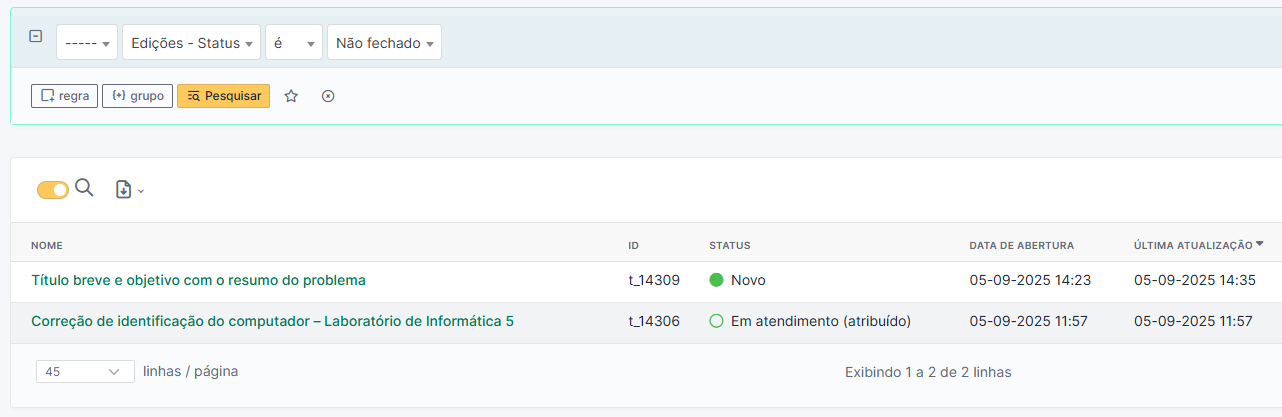Toggle the yellow search display switch
Screen dimensions: 1282x417
52,189
